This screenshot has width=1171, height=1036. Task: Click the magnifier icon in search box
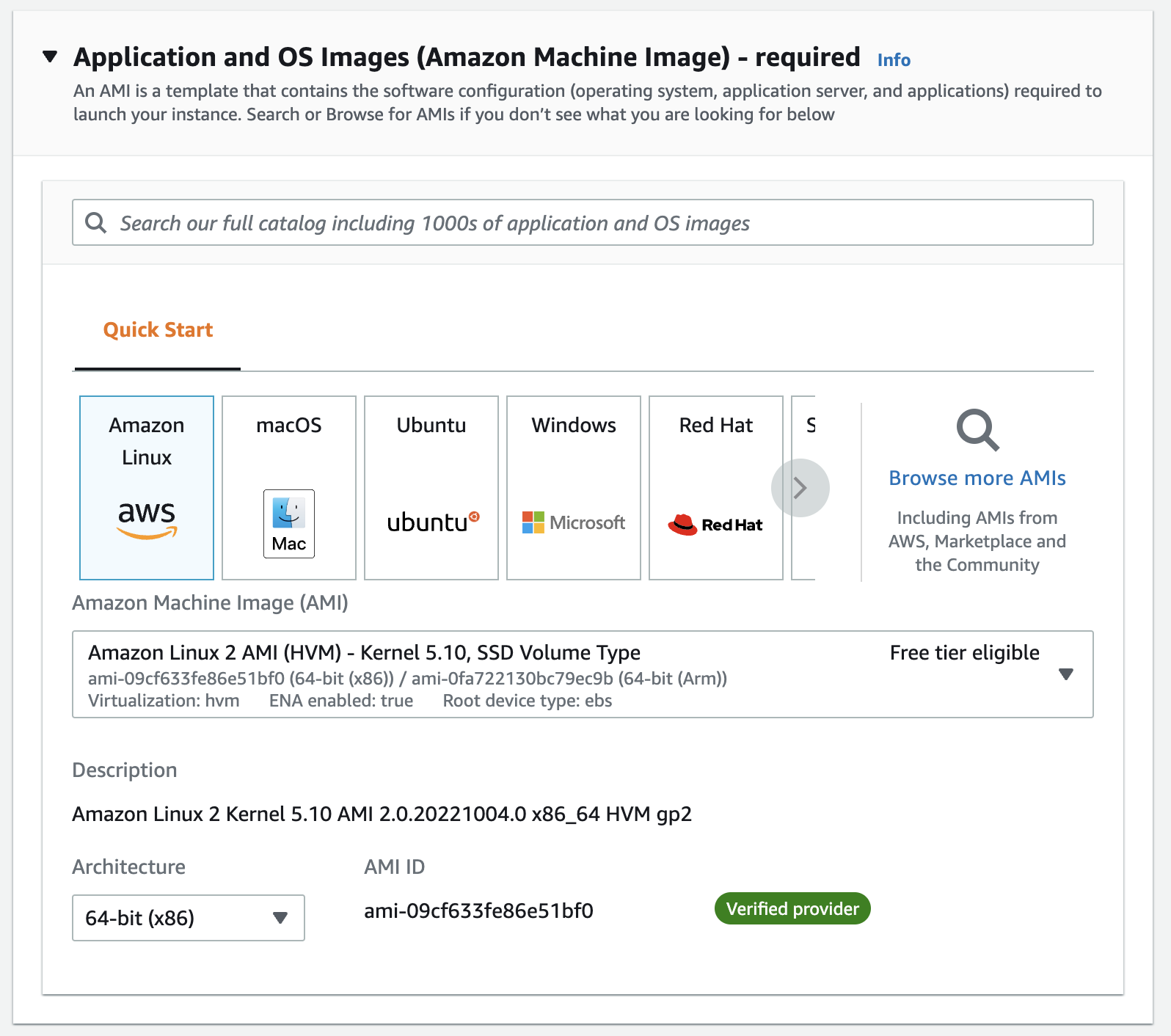[x=96, y=222]
